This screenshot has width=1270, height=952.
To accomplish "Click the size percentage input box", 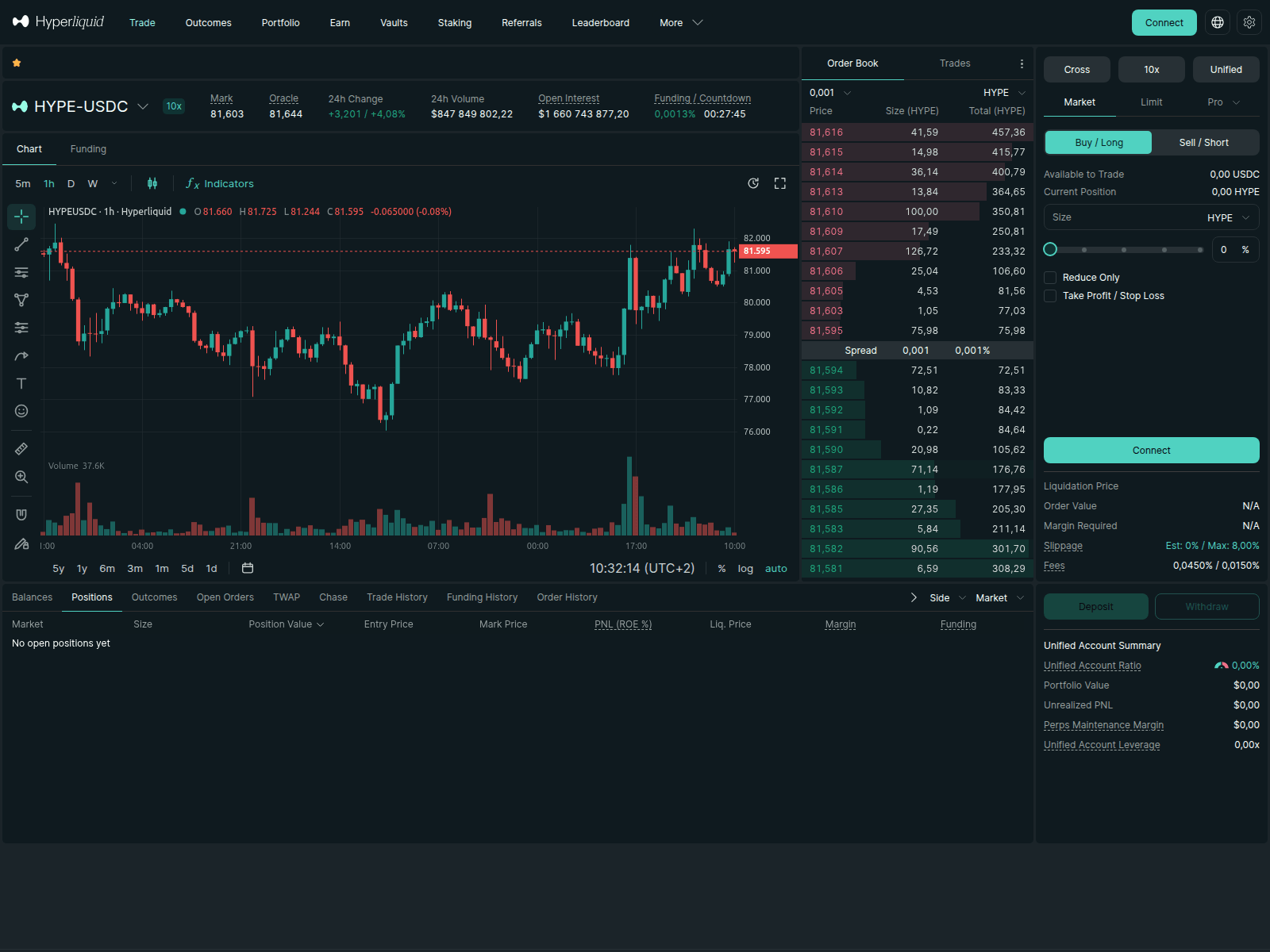I will 1236,249.
